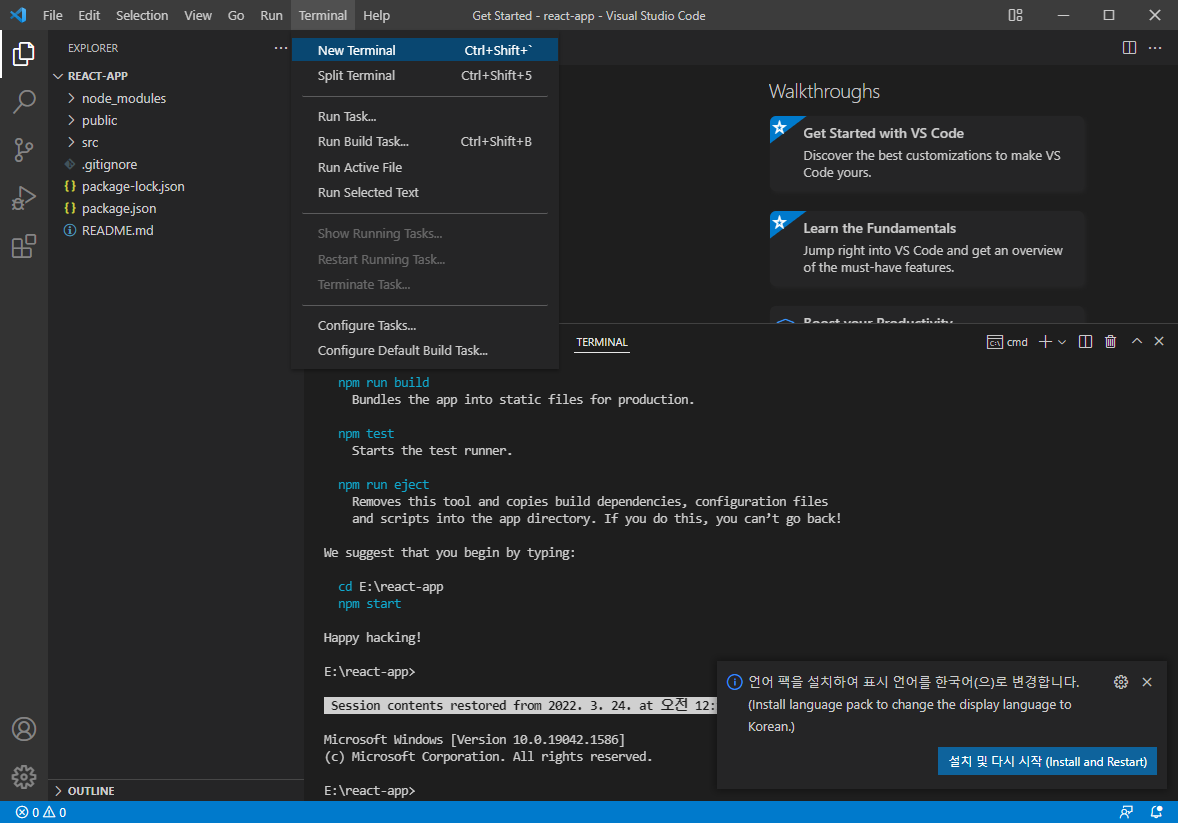Image resolution: width=1178 pixels, height=823 pixels.
Task: Click 'Happy hacking!' terminal line
Action: click(x=372, y=637)
